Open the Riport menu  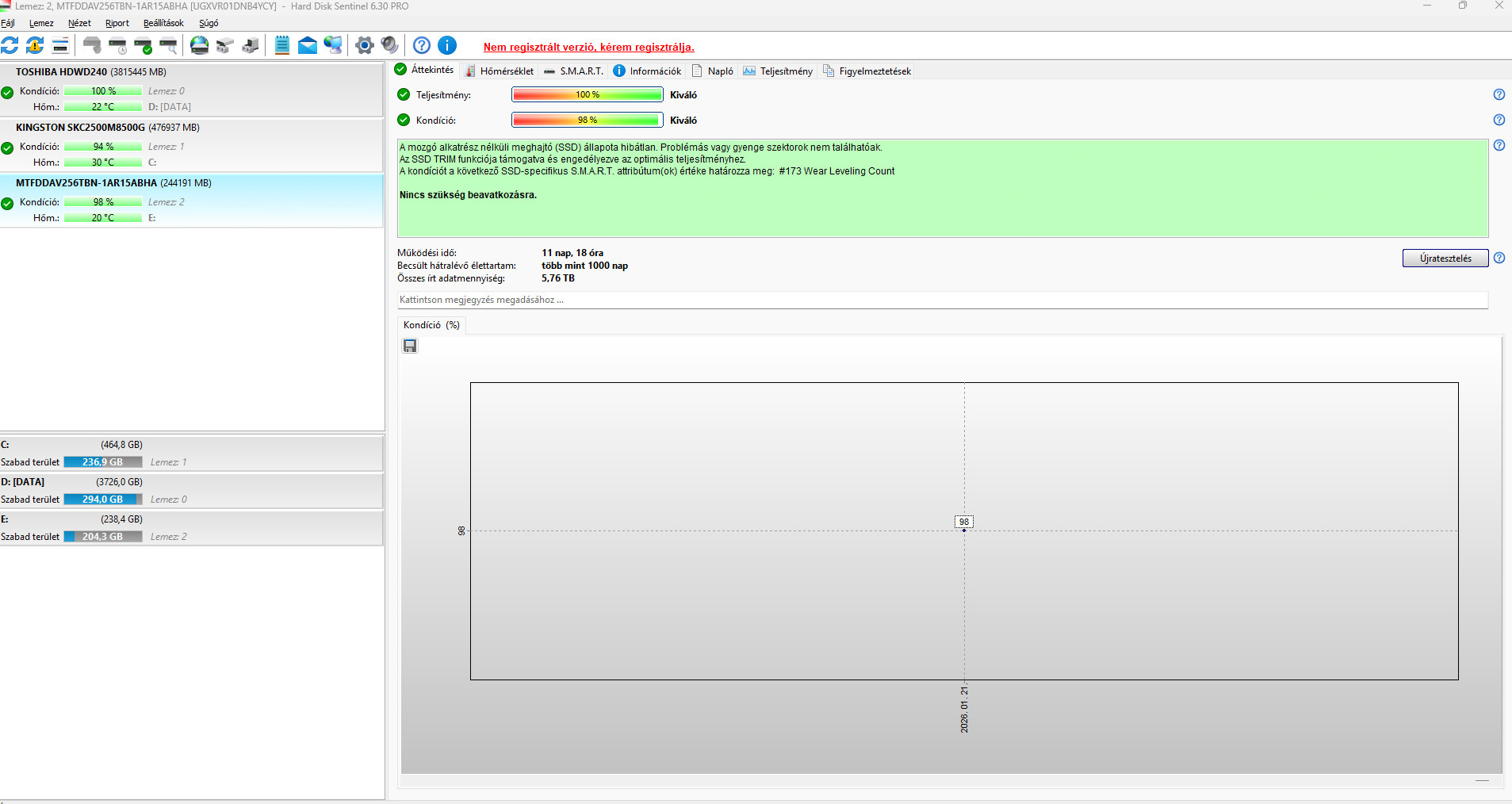[117, 23]
